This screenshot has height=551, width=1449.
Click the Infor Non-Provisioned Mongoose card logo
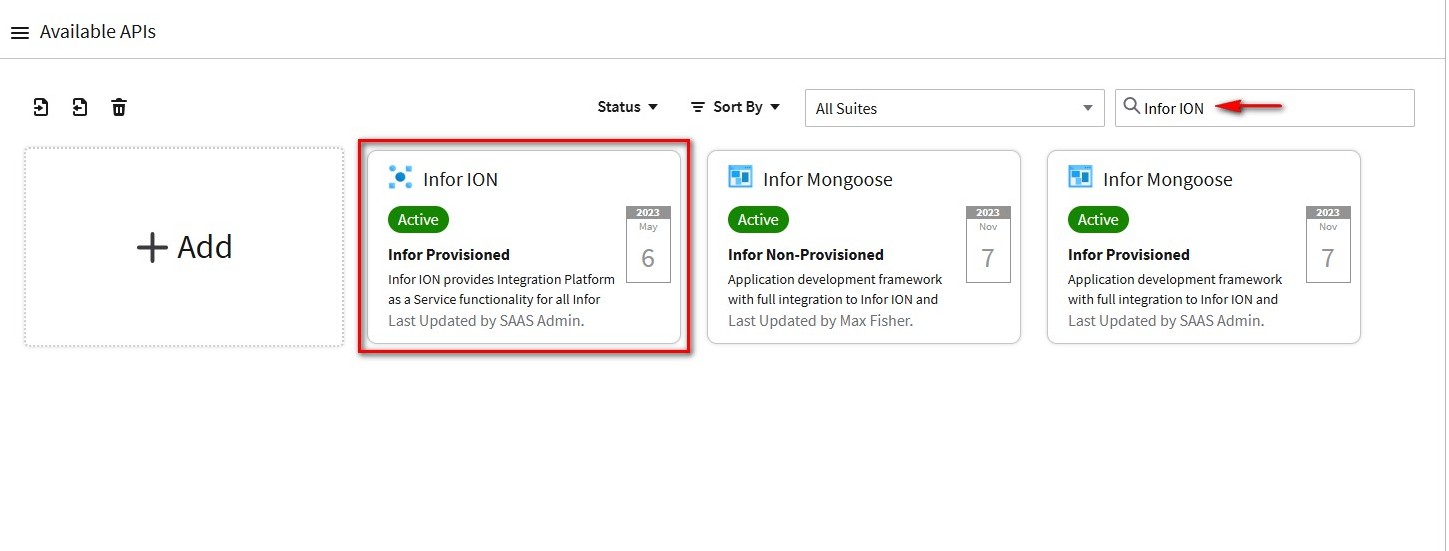pyautogui.click(x=740, y=178)
